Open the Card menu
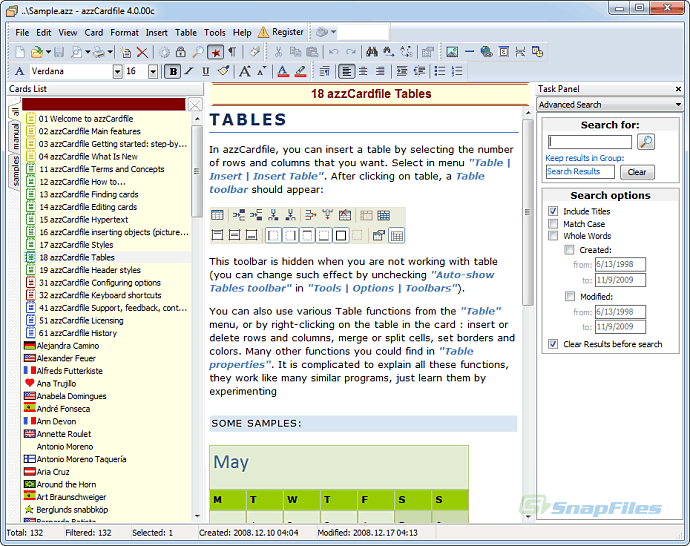This screenshot has height=546, width=690. click(x=94, y=33)
